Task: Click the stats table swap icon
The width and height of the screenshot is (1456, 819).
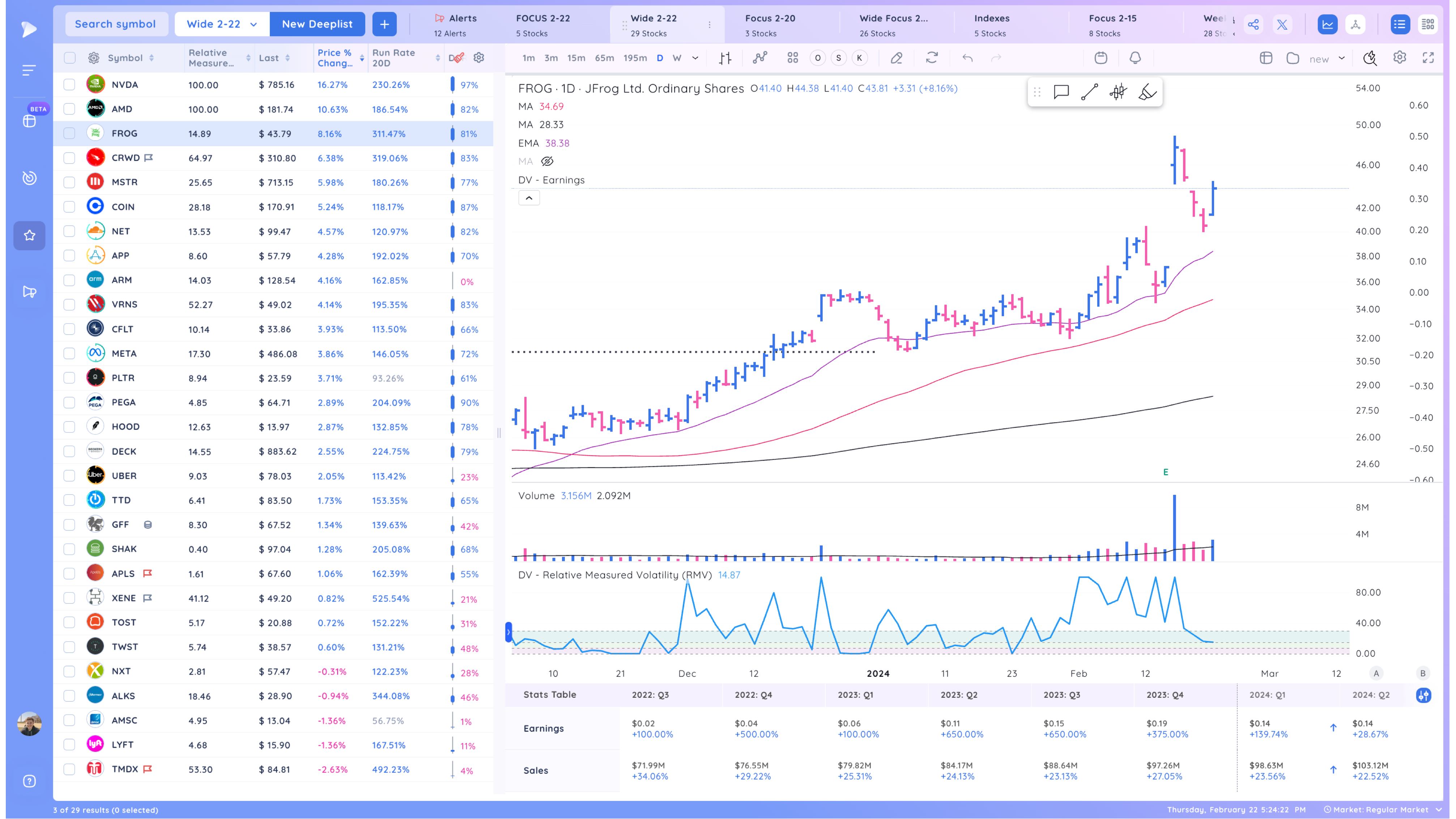Action: 1423,695
